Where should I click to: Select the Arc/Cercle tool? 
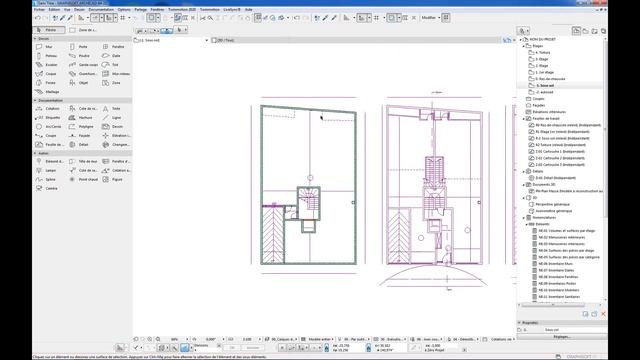coord(49,127)
